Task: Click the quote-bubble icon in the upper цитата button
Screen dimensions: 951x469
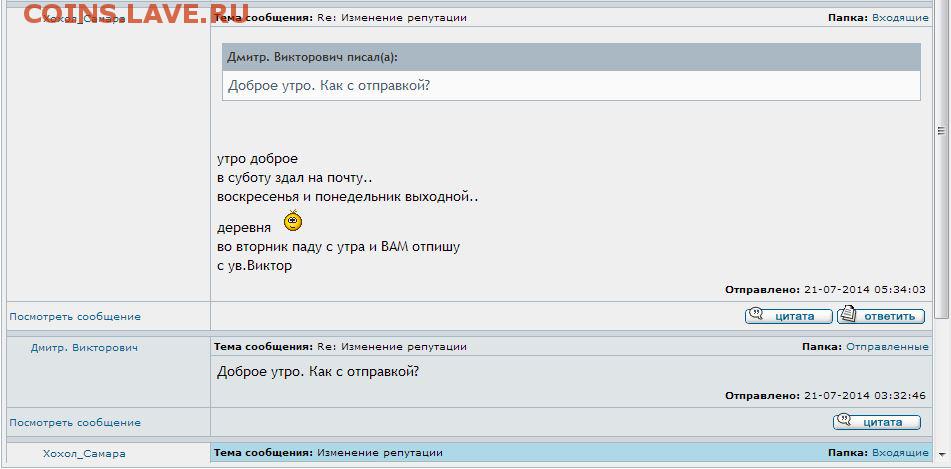Action: pyautogui.click(x=756, y=314)
